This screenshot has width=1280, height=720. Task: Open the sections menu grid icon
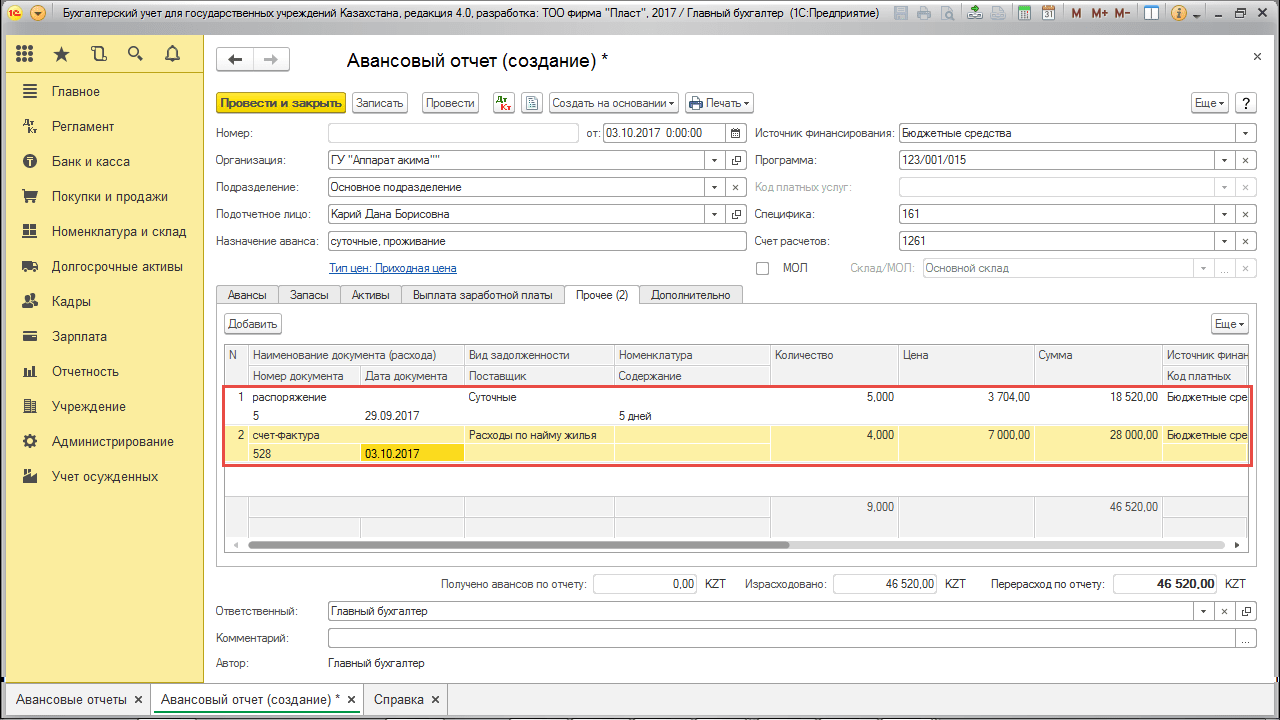[x=25, y=54]
